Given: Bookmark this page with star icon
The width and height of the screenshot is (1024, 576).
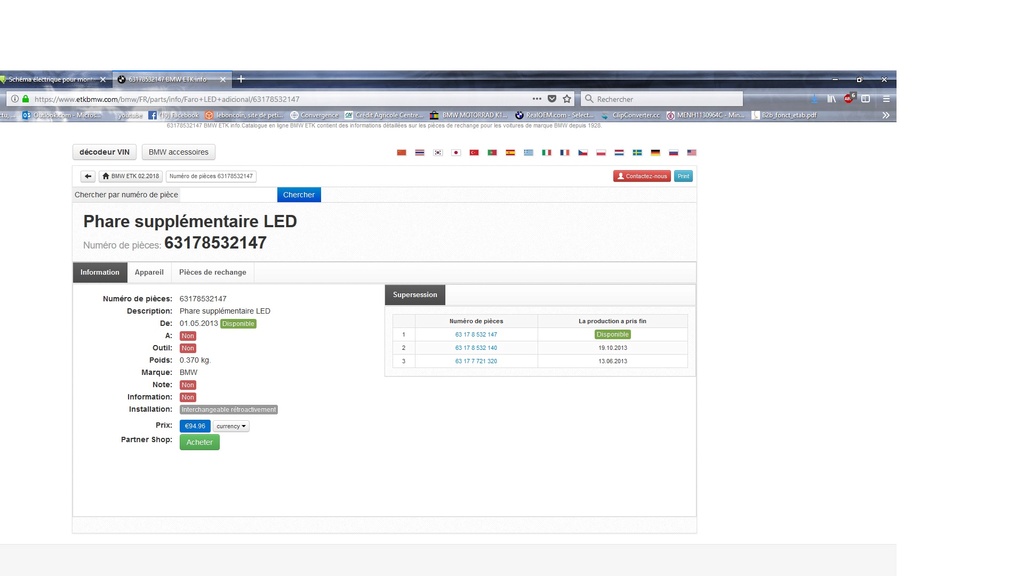Looking at the screenshot, I should (567, 99).
